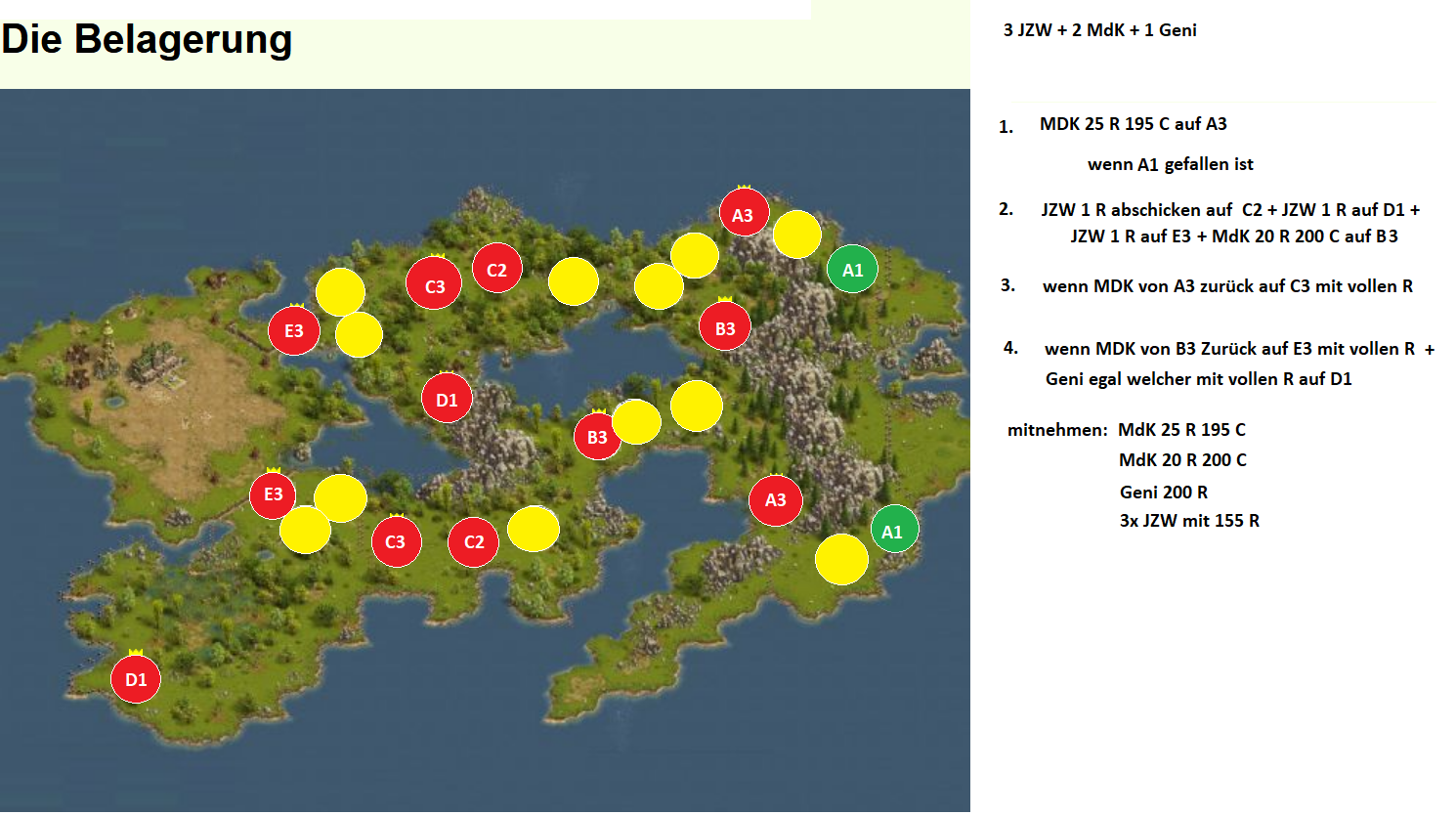Select the 'Geni 200 R' entry under mitnehmen

pos(1163,492)
